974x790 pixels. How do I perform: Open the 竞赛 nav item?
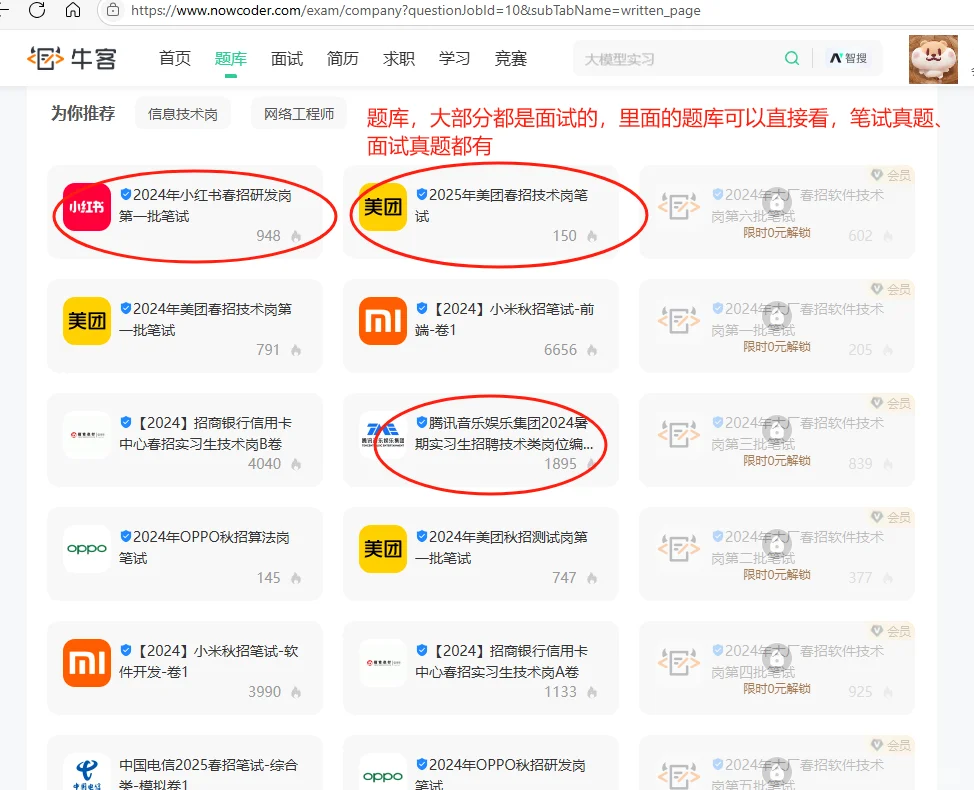pyautogui.click(x=511, y=58)
